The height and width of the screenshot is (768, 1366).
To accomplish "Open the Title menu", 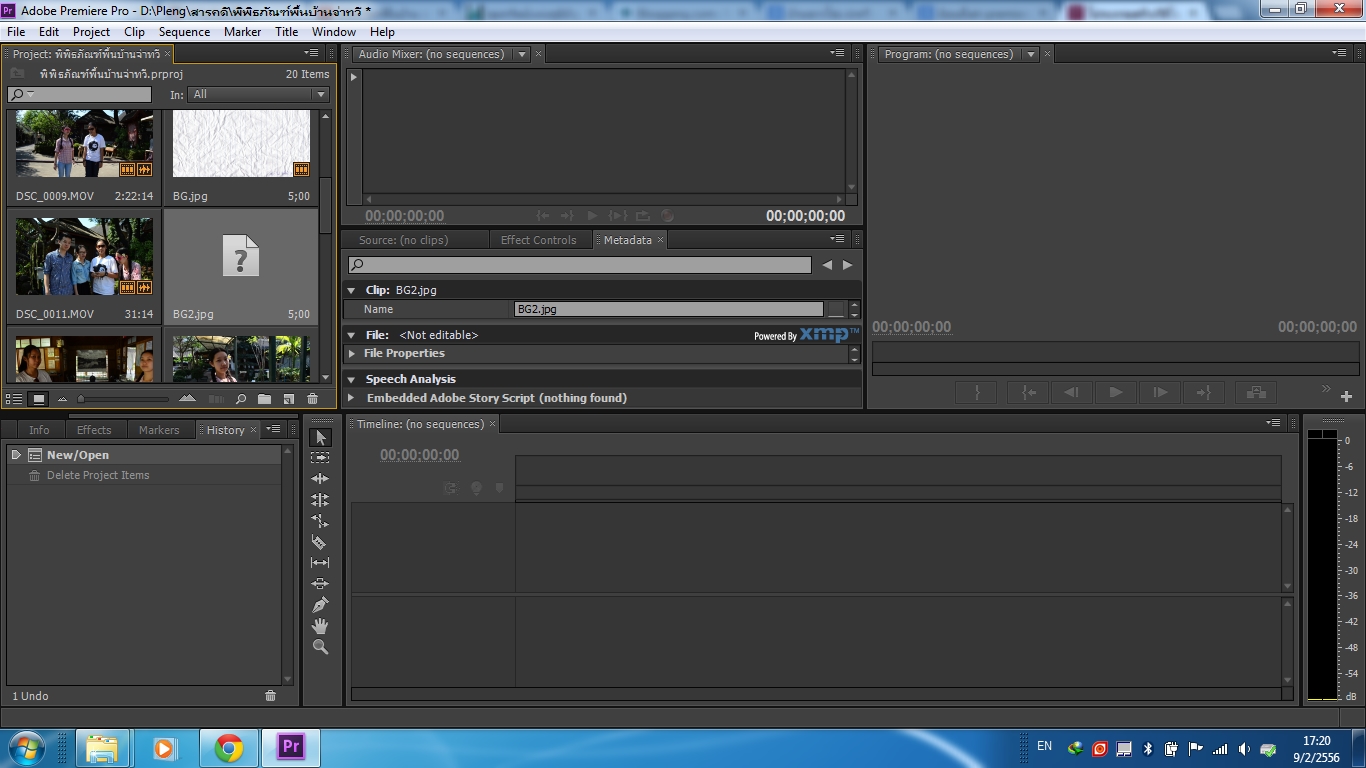I will 287,32.
